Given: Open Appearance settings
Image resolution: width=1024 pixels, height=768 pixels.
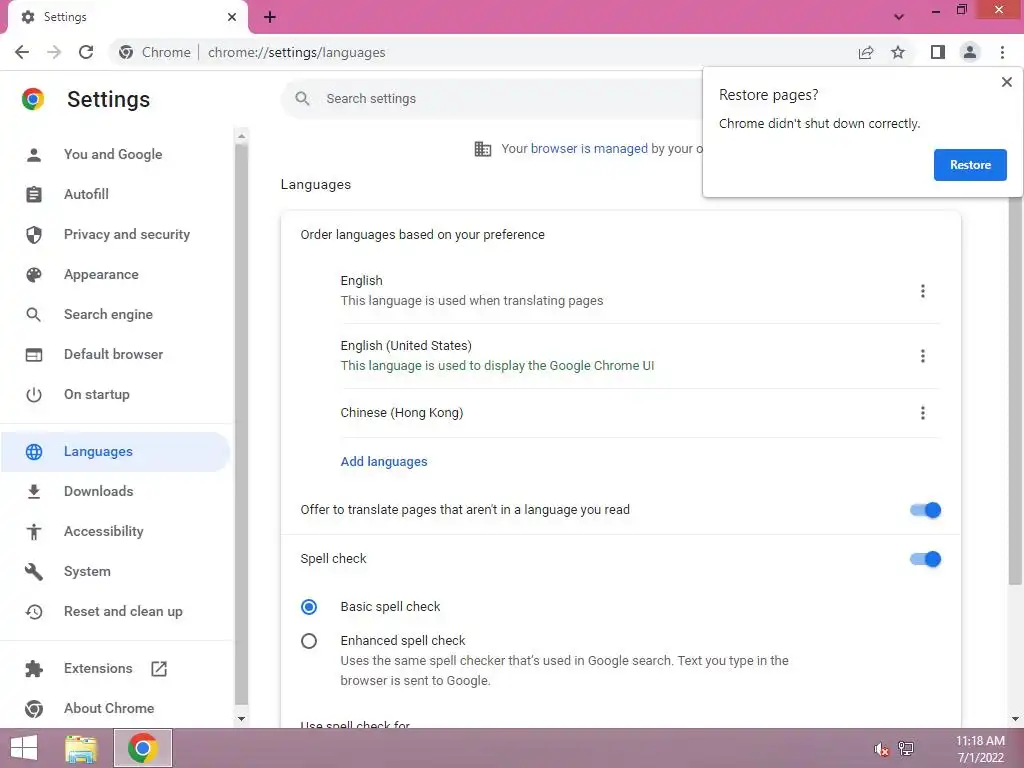Looking at the screenshot, I should coord(101,274).
